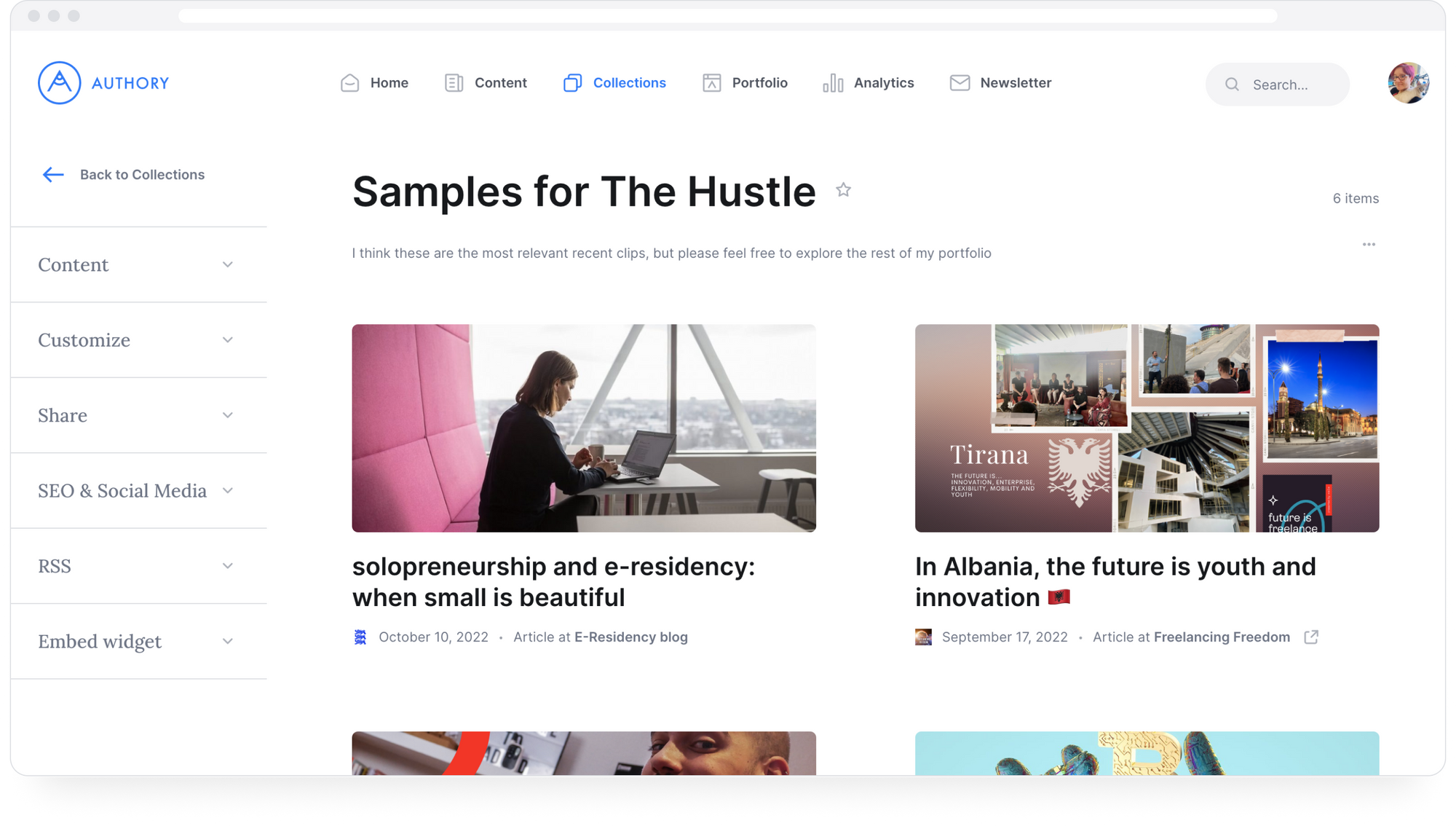Image resolution: width=1456 pixels, height=826 pixels.
Task: Expand the Embed widget section
Action: click(x=138, y=642)
